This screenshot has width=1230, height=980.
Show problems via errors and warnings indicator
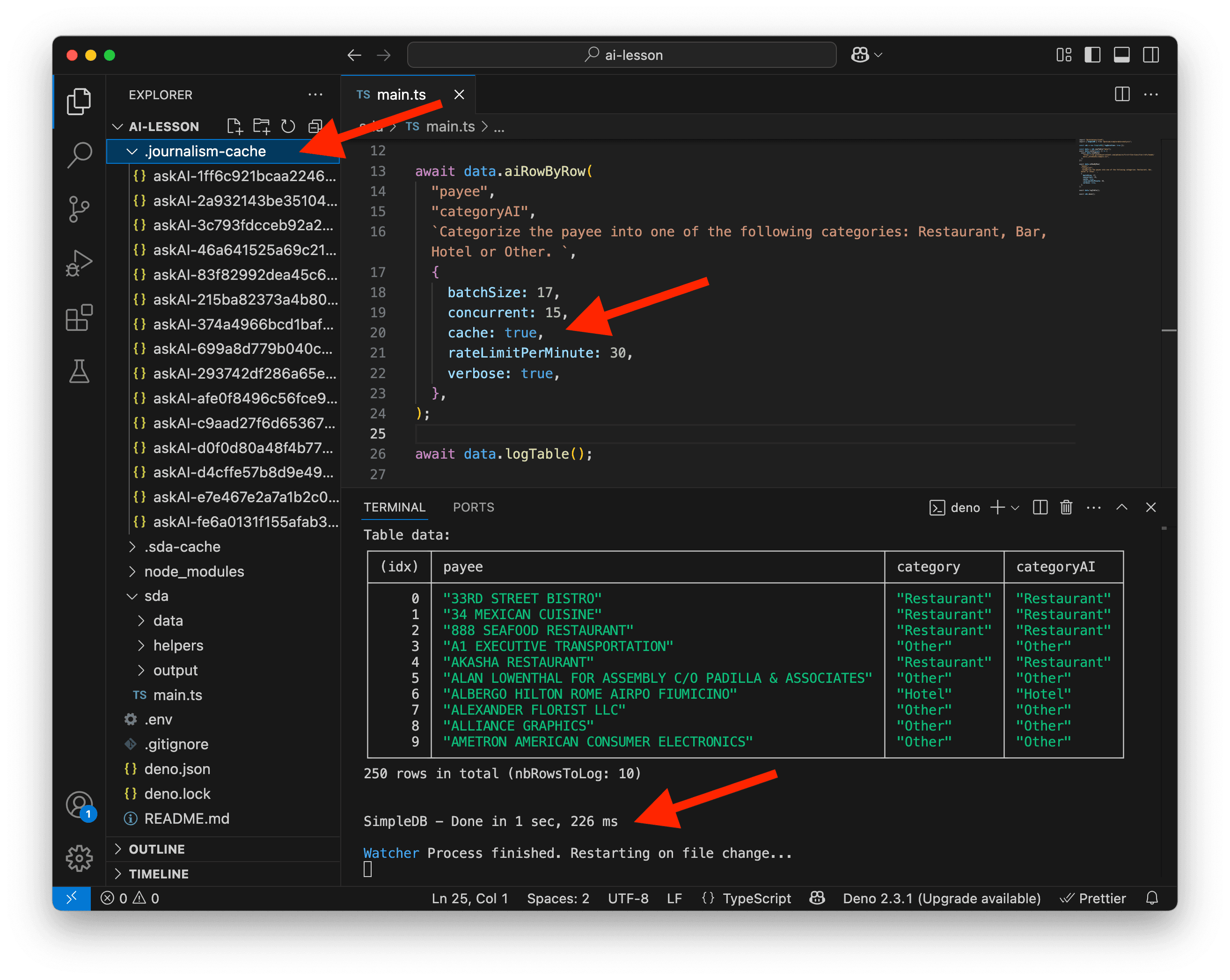(x=130, y=898)
